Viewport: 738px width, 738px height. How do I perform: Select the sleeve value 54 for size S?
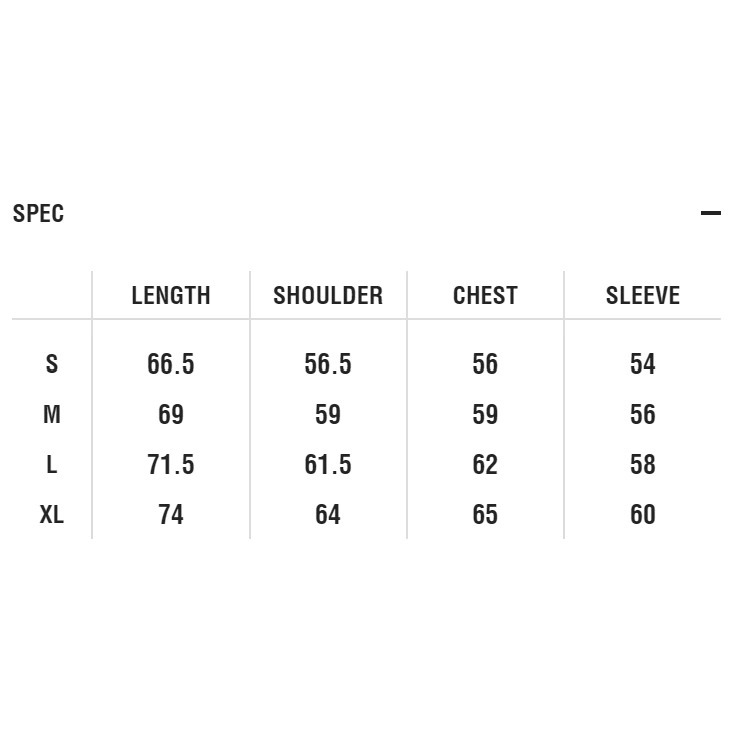[642, 364]
